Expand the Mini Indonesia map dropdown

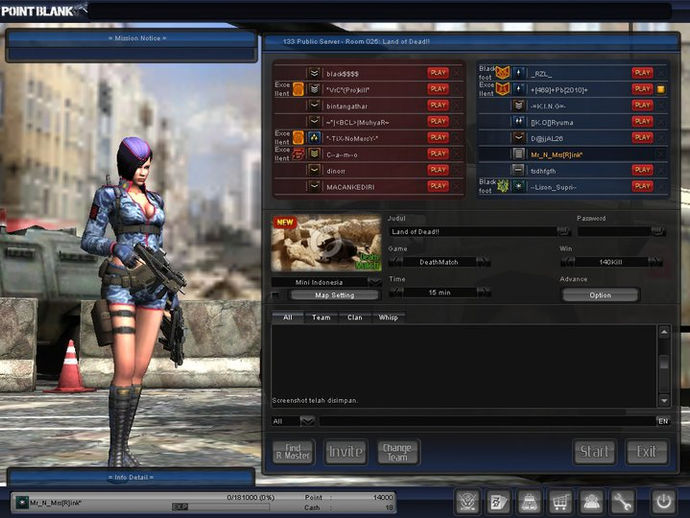[x=374, y=282]
